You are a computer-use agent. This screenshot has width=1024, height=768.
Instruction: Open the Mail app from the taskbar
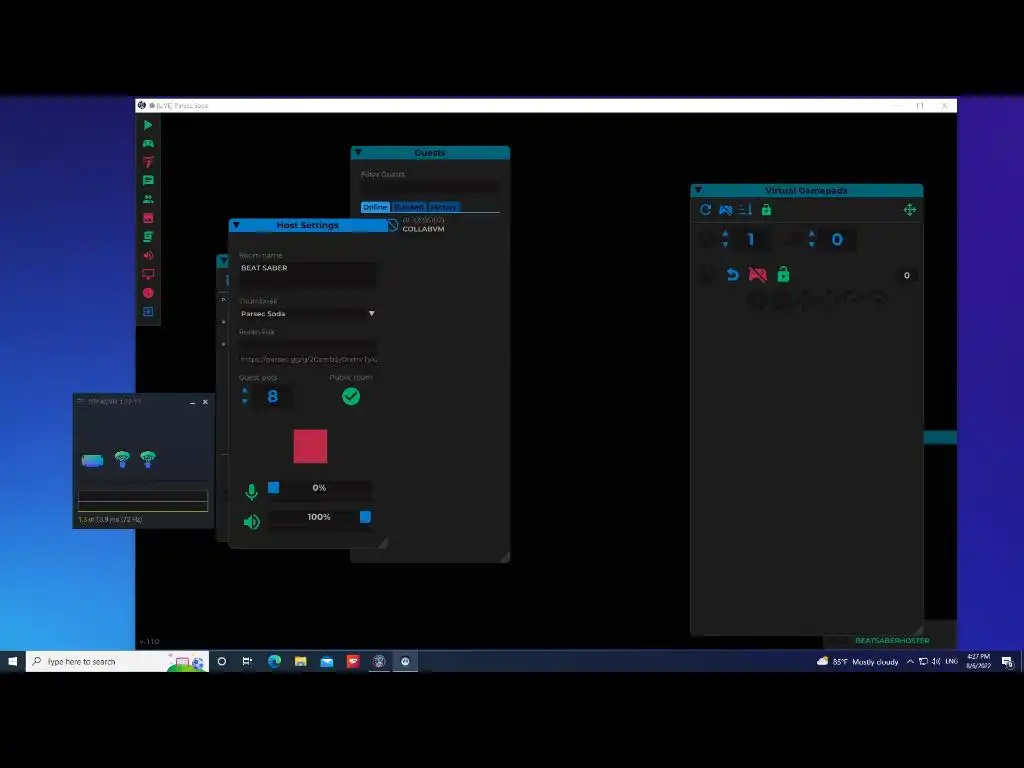327,662
